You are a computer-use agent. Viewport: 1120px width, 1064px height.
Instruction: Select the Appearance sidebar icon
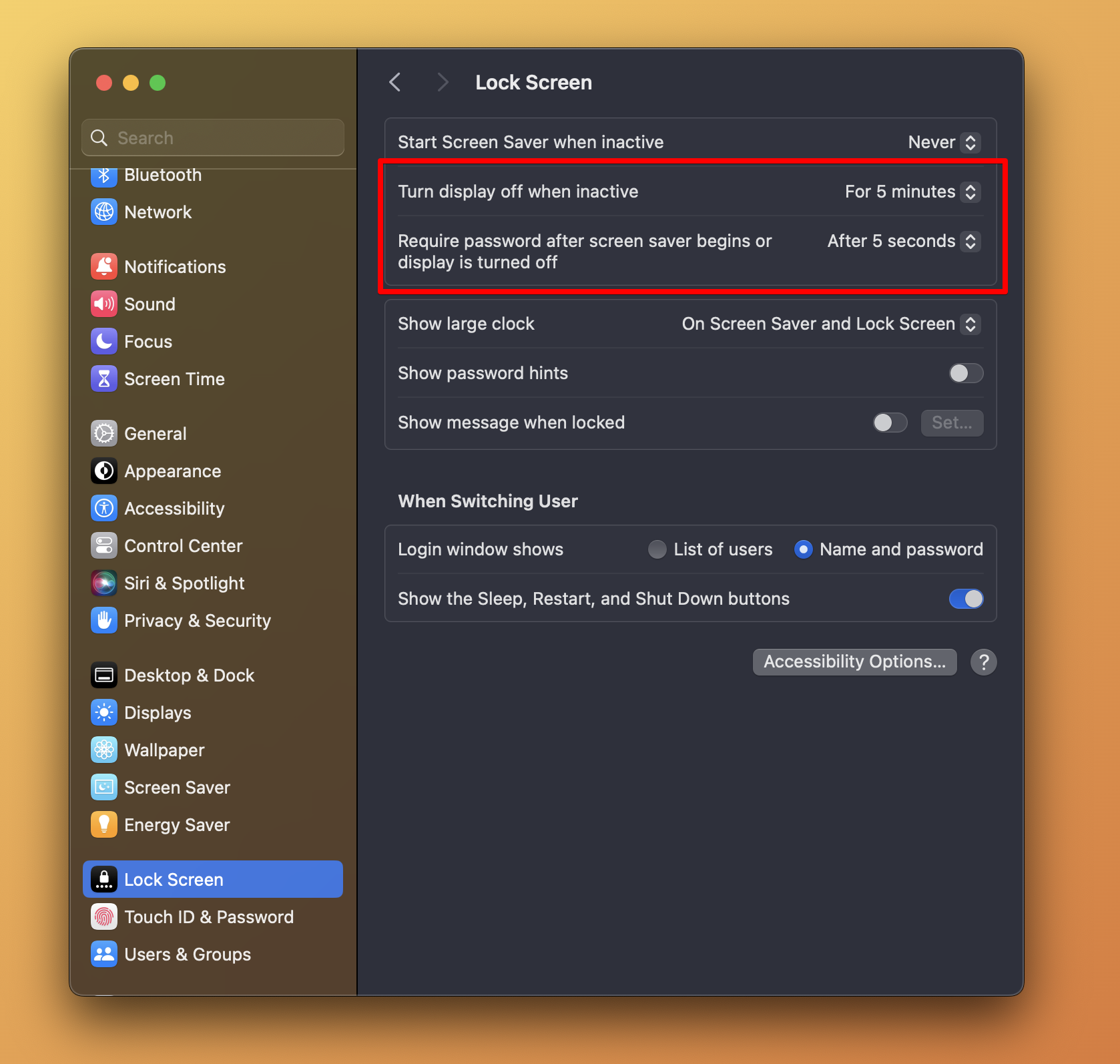tap(104, 471)
